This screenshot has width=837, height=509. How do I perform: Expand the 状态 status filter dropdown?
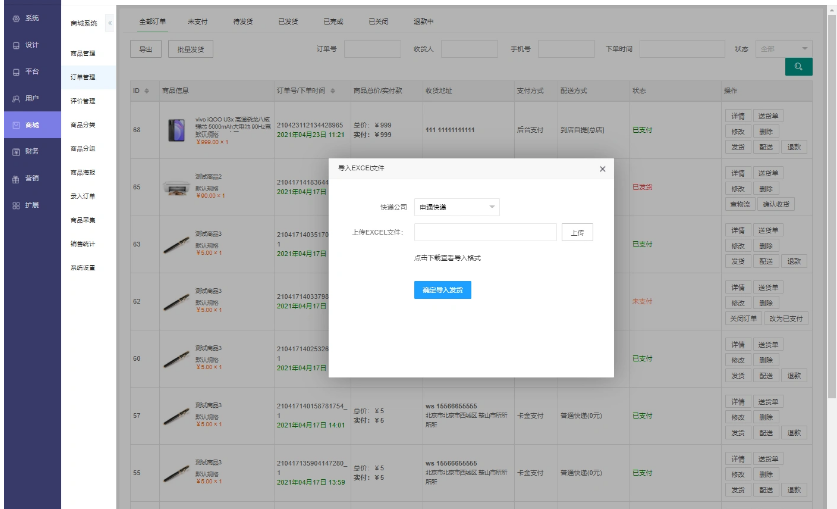[784, 48]
